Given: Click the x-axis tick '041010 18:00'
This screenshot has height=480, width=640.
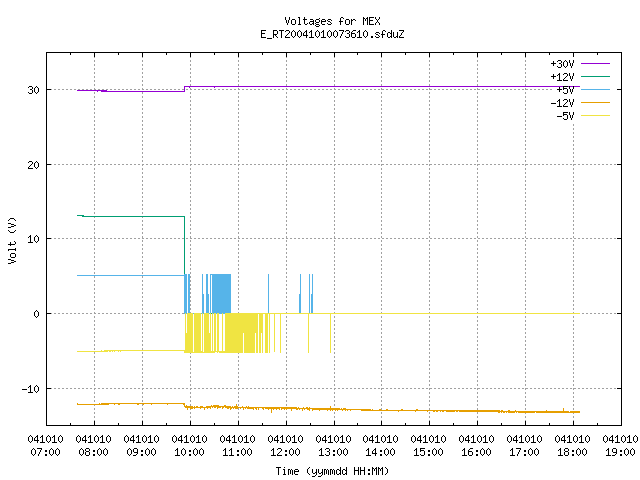Looking at the screenshot, I should click(x=572, y=445).
